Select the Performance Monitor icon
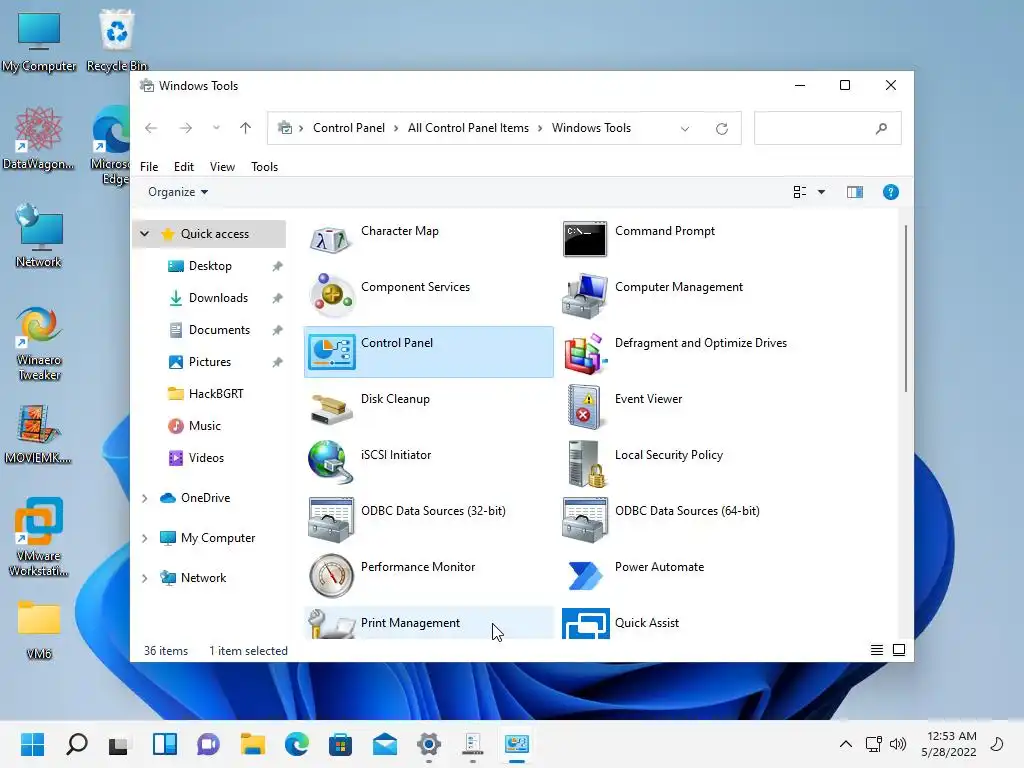The height and width of the screenshot is (768, 1024). [x=331, y=576]
